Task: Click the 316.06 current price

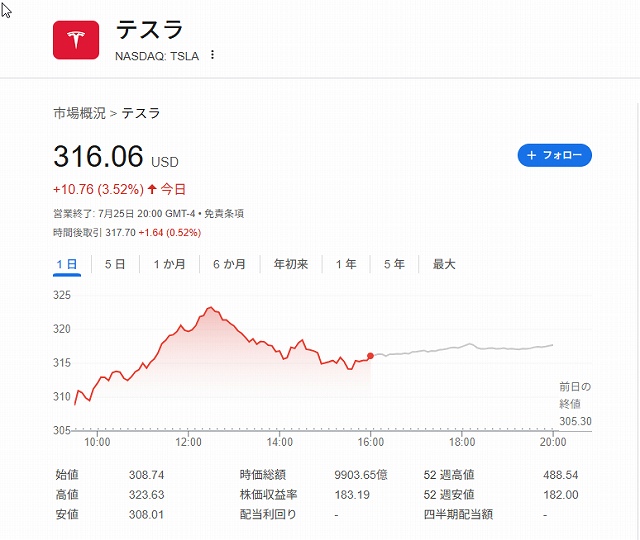Action: 98,156
